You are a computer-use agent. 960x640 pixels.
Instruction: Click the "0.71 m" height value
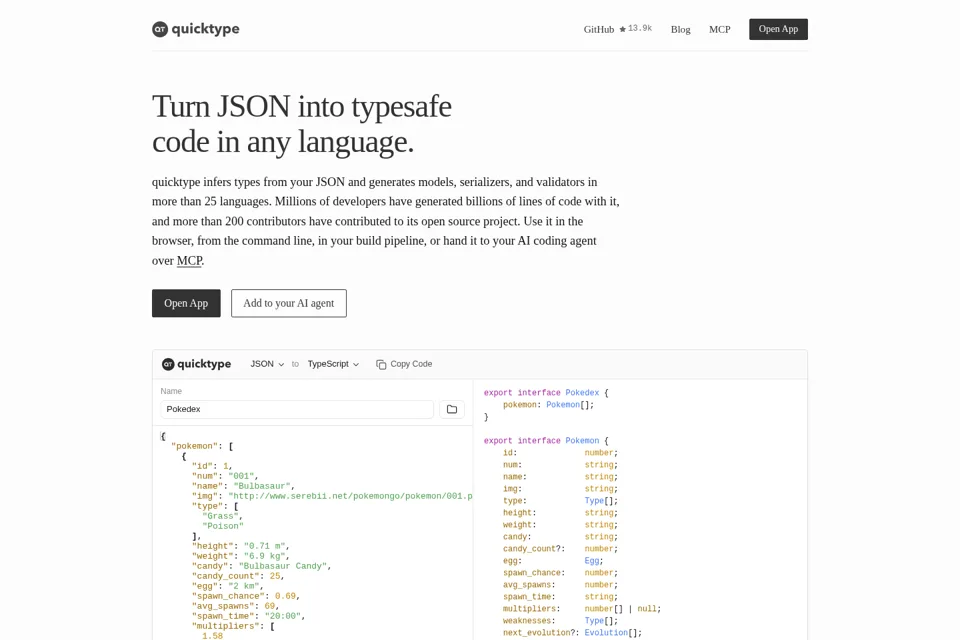[x=264, y=546]
